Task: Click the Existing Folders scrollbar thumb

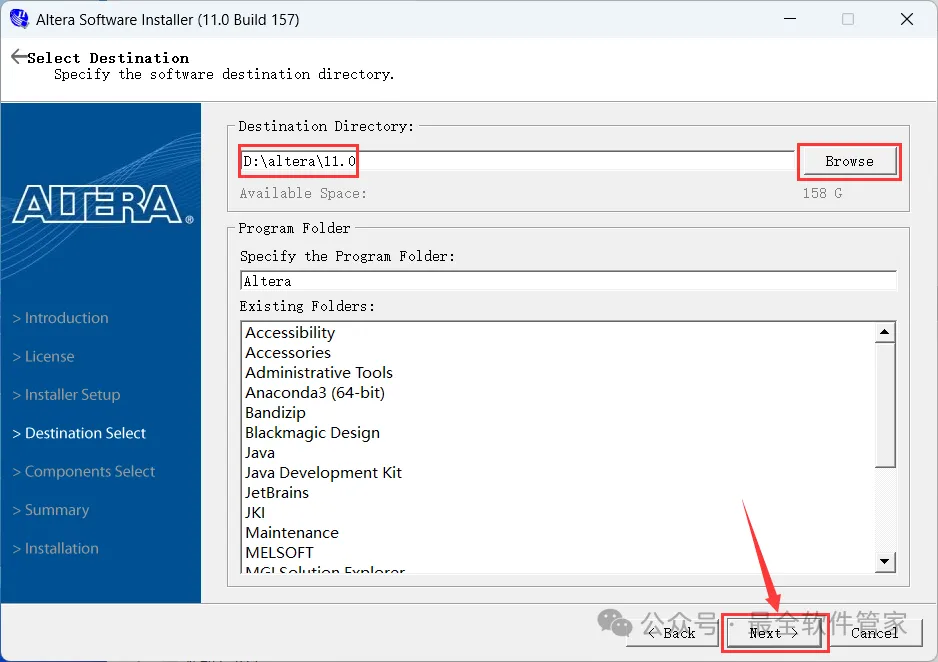Action: [x=884, y=404]
